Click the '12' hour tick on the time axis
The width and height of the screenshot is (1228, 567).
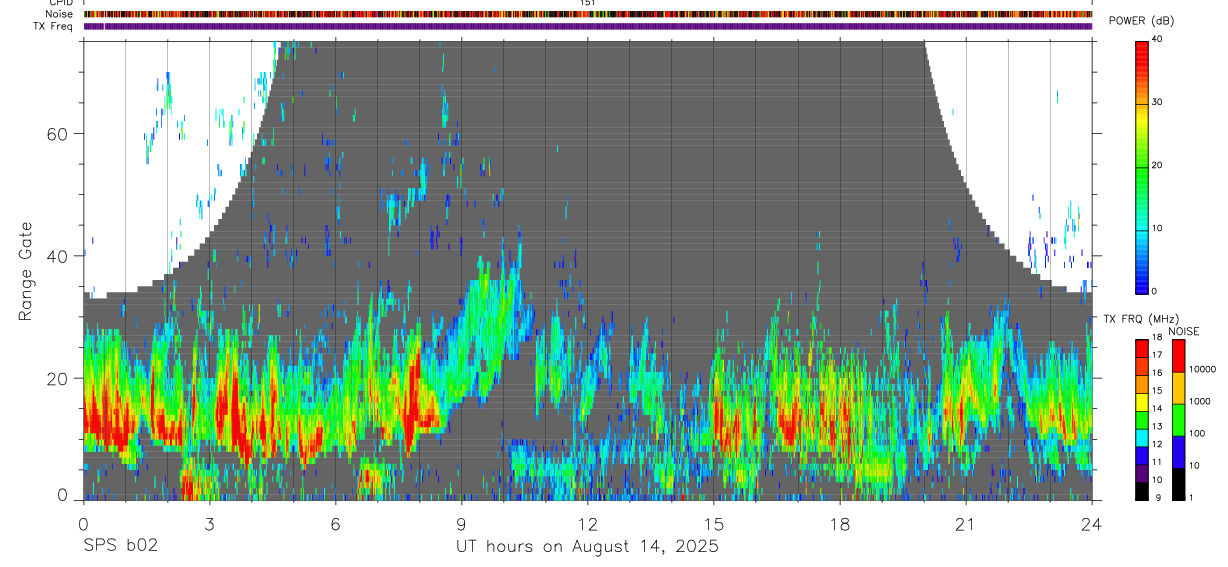coord(587,523)
